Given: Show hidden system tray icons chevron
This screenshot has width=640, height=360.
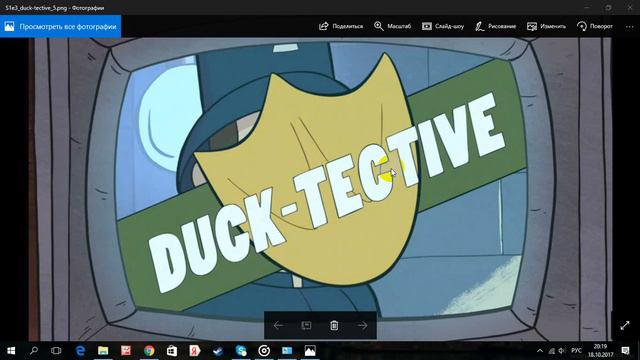Looking at the screenshot, I should [540, 351].
